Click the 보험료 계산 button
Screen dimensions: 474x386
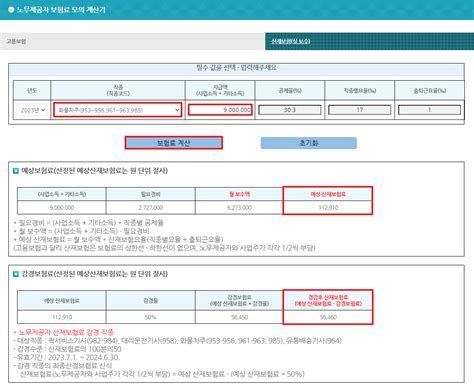tap(174, 143)
